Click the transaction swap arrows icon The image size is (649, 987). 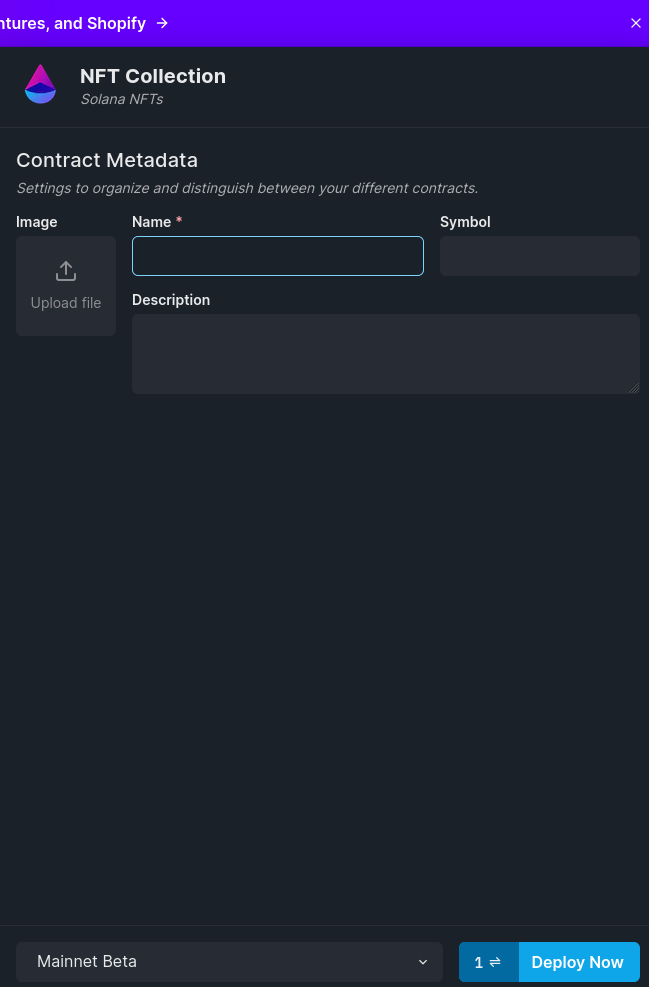point(495,962)
